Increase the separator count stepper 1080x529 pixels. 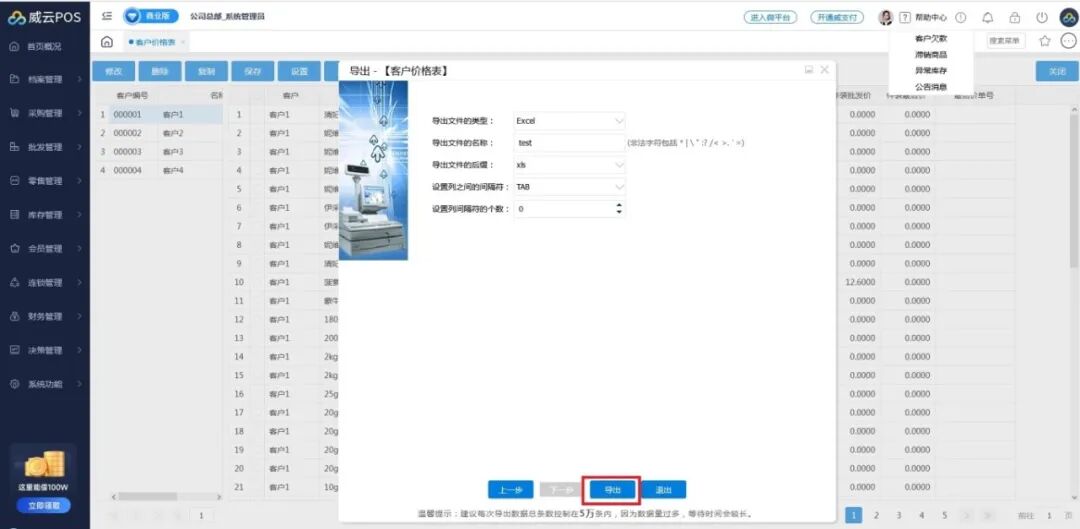pyautogui.click(x=619, y=205)
